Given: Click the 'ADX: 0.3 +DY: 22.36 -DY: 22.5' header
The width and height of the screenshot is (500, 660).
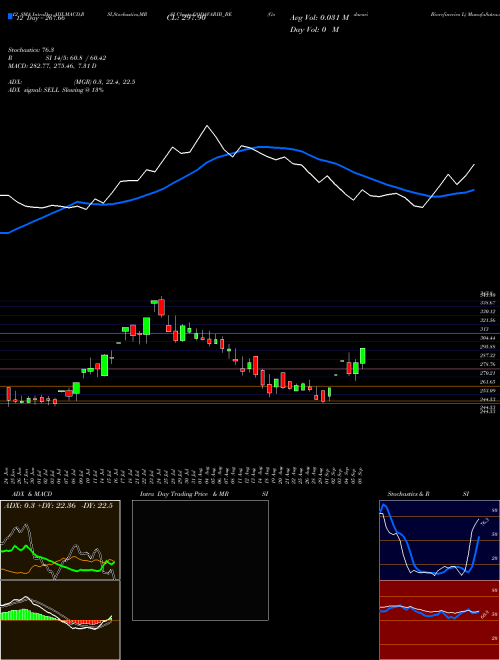Looking at the screenshot, I should click(59, 506).
